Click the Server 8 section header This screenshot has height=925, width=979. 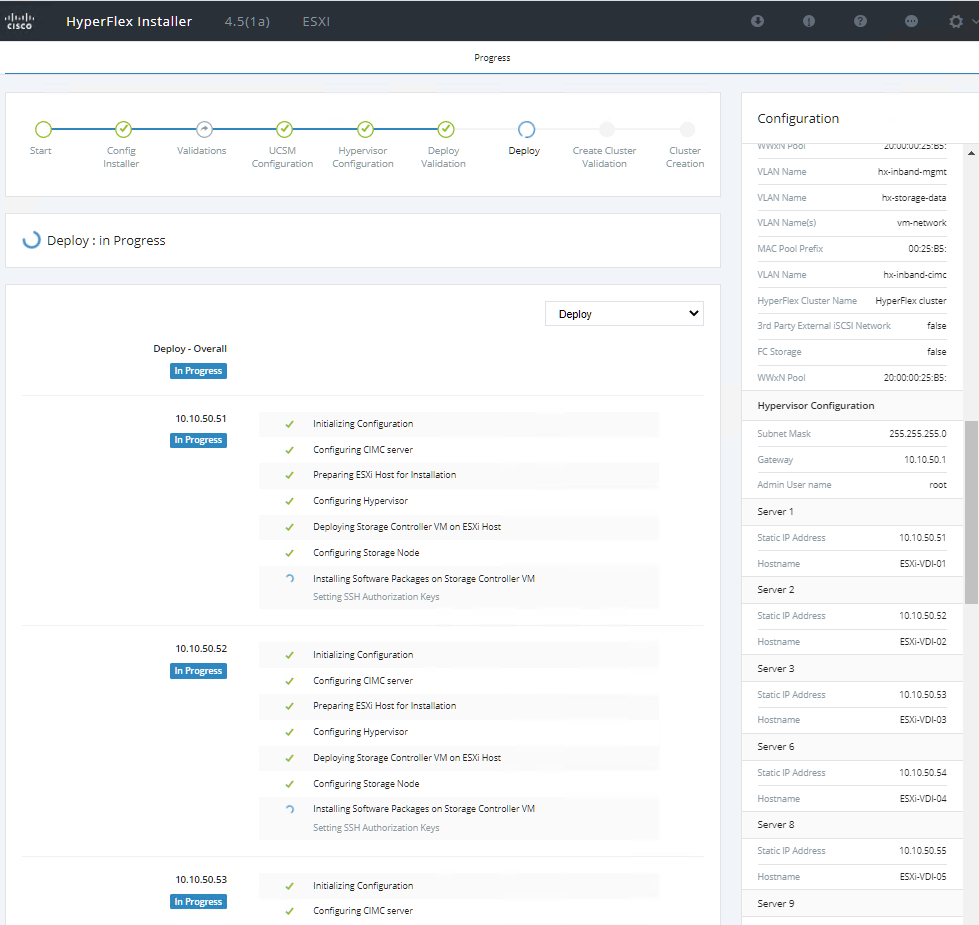tap(852, 825)
